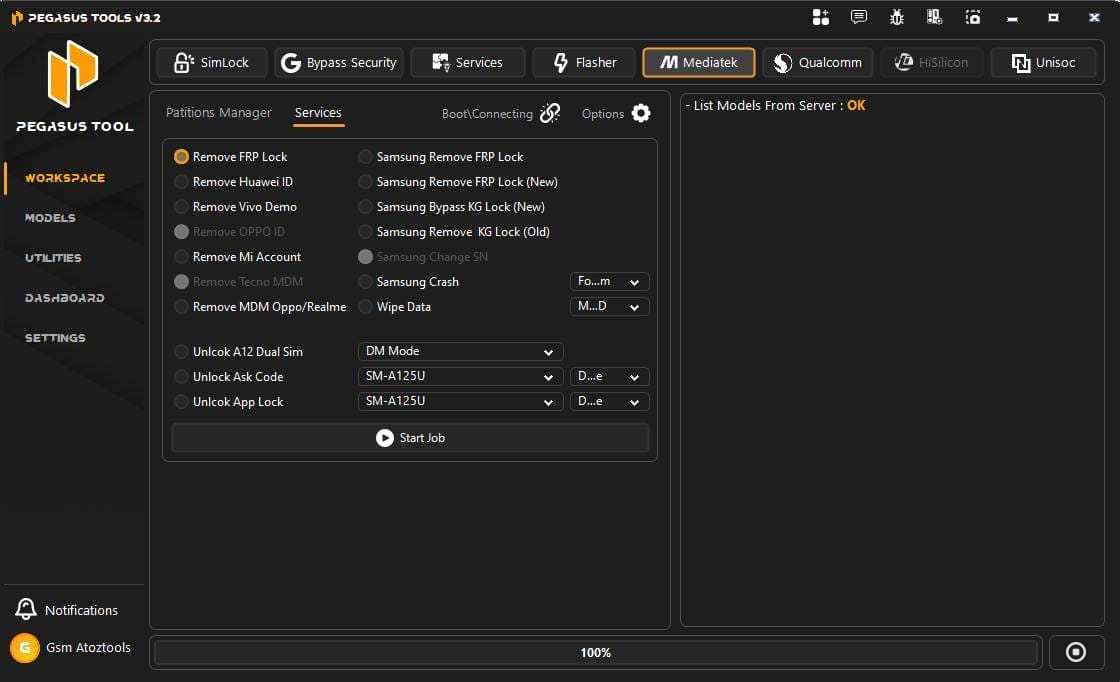The height and width of the screenshot is (682, 1120).
Task: Open the chat/feedback icon in title bar
Action: [858, 17]
